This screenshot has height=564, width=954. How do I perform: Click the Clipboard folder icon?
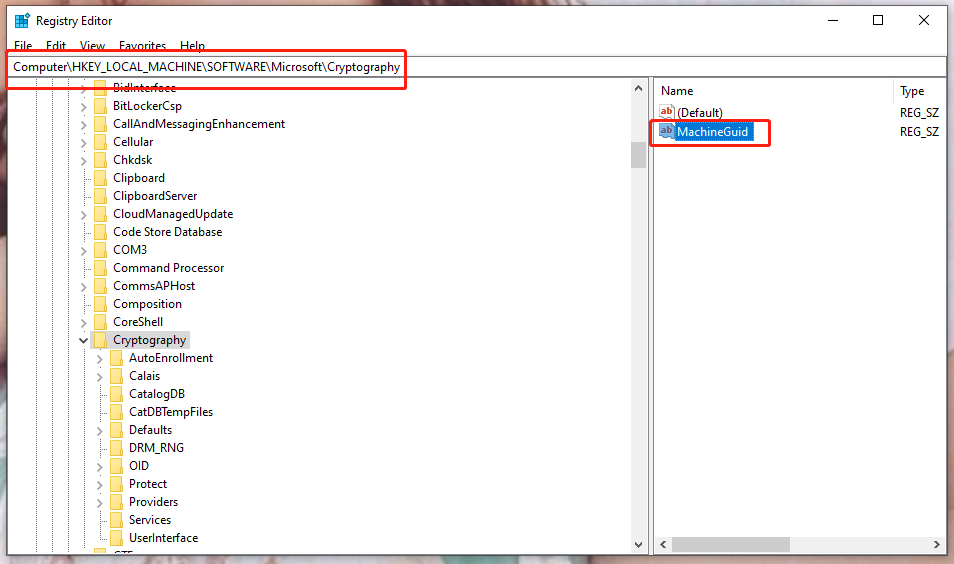pos(100,178)
